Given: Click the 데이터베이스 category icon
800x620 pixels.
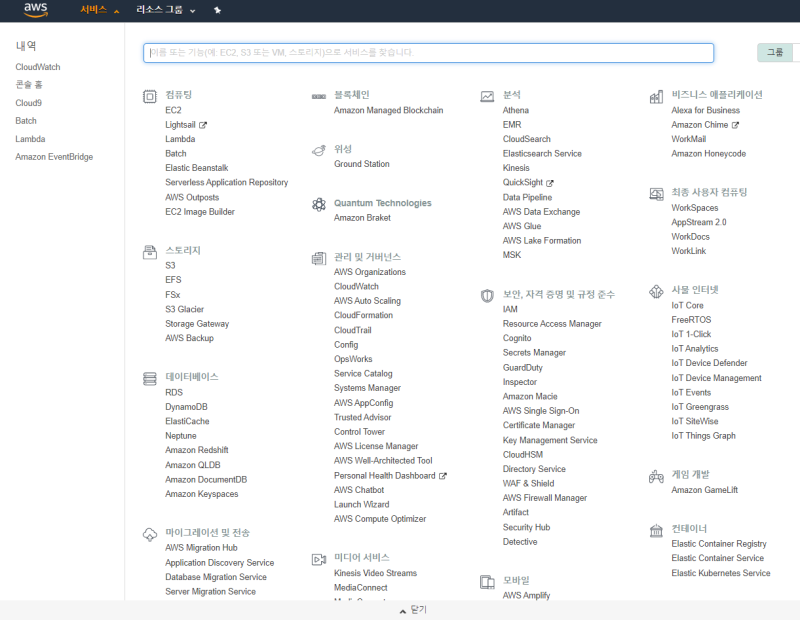Looking at the screenshot, I should coord(150,378).
